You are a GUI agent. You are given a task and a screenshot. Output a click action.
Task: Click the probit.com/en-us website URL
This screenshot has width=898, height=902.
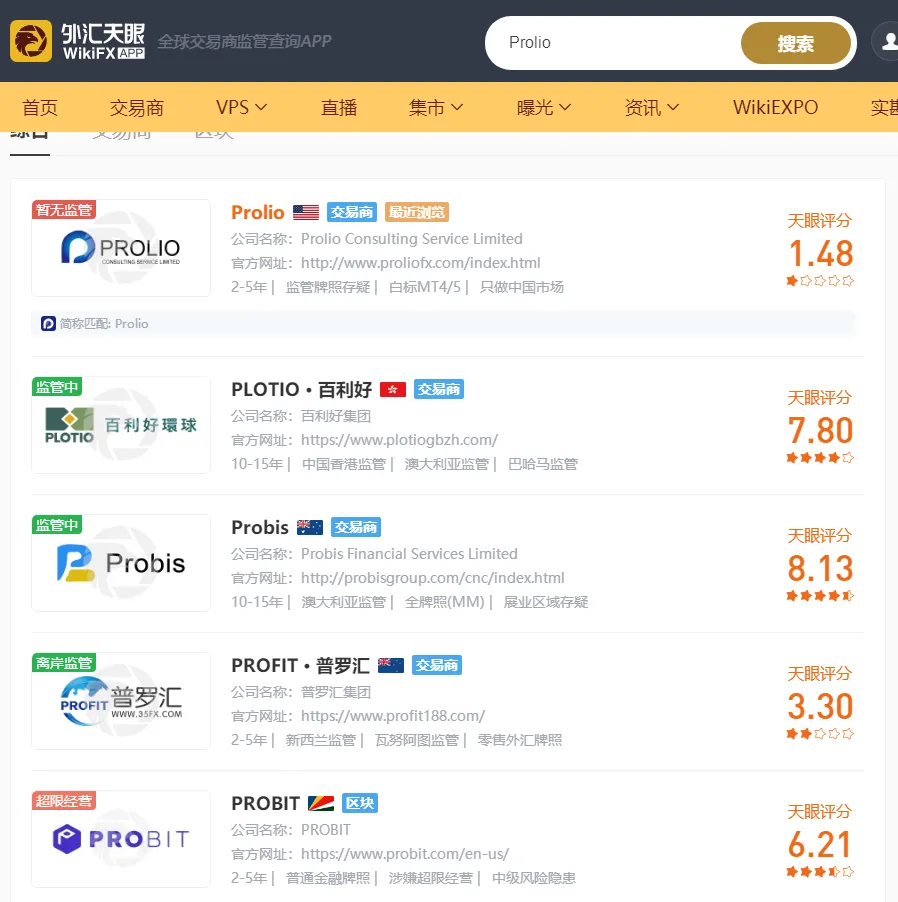[405, 854]
